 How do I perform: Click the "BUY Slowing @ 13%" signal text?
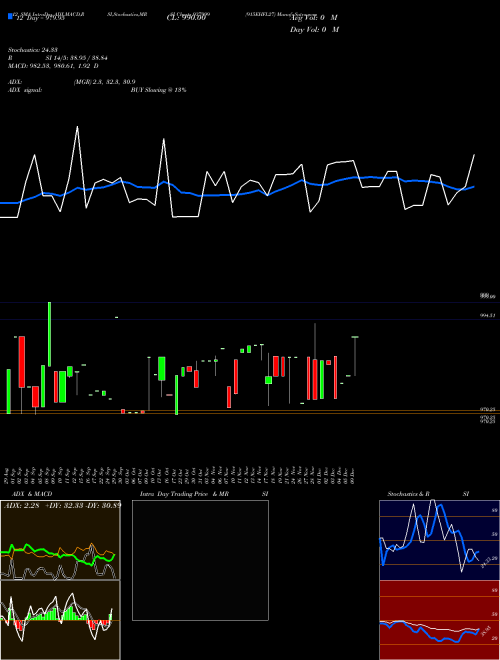pyautogui.click(x=158, y=90)
